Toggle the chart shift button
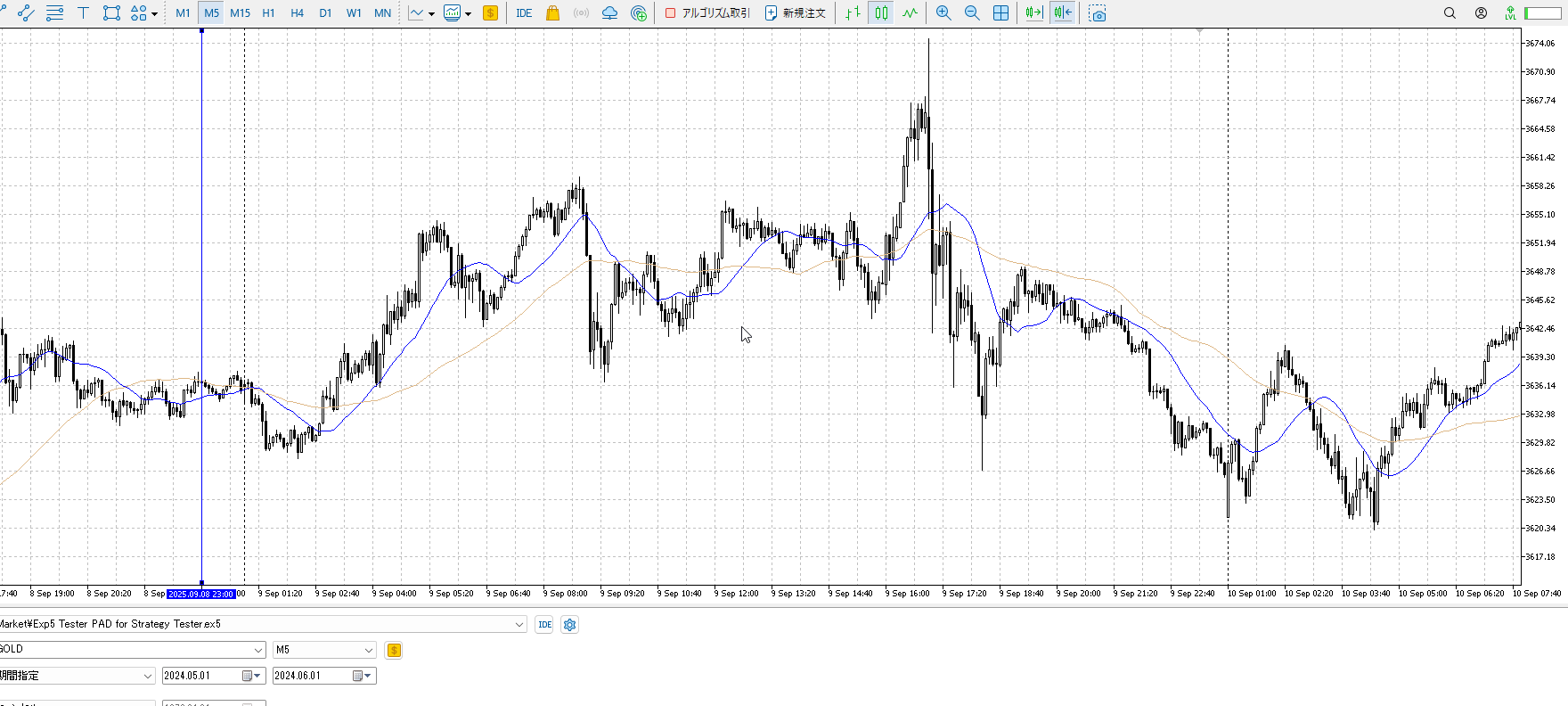This screenshot has height=706, width=1568. coord(1062,12)
